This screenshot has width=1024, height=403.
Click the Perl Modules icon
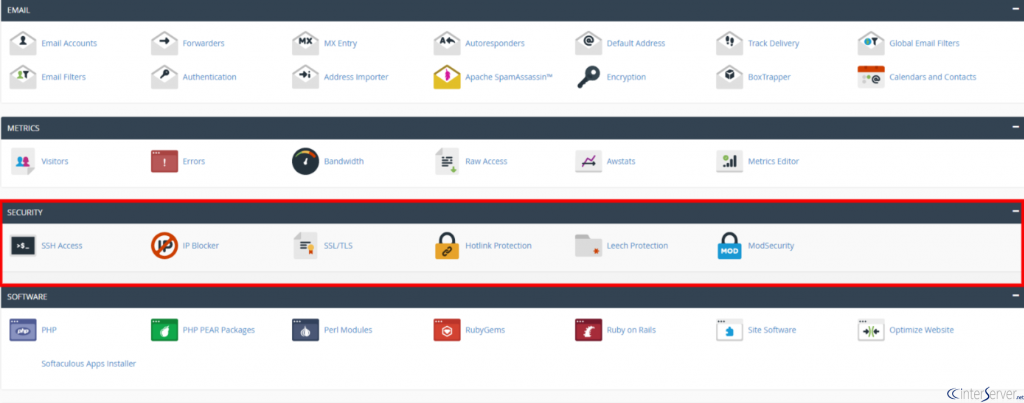305,330
